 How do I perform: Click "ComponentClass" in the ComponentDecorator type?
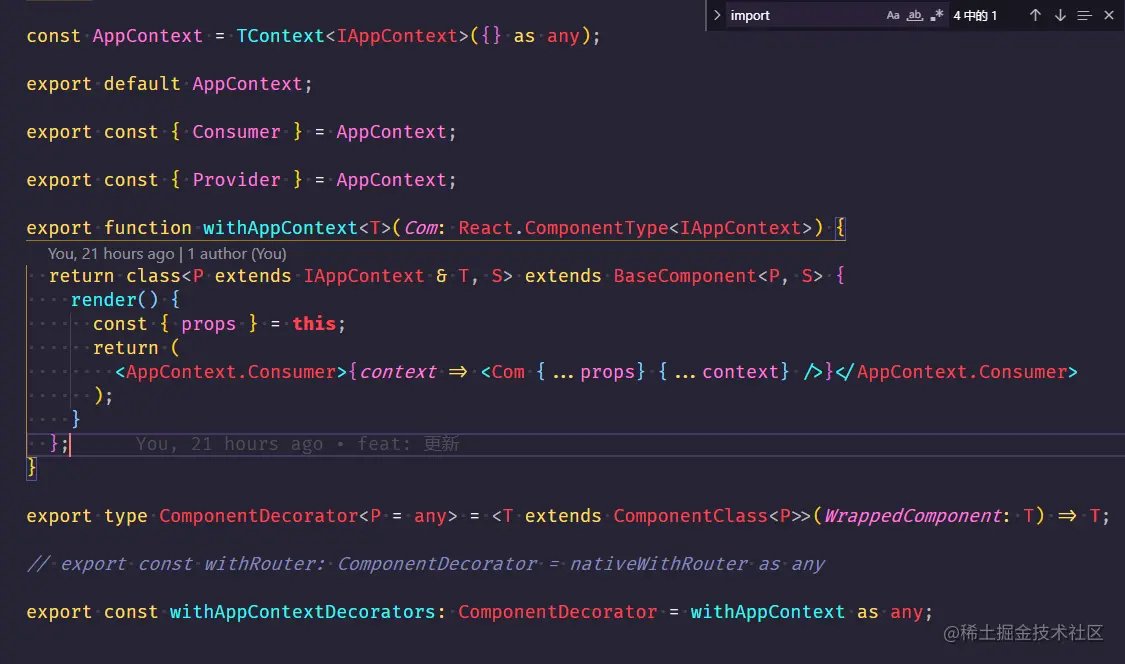[690, 516]
